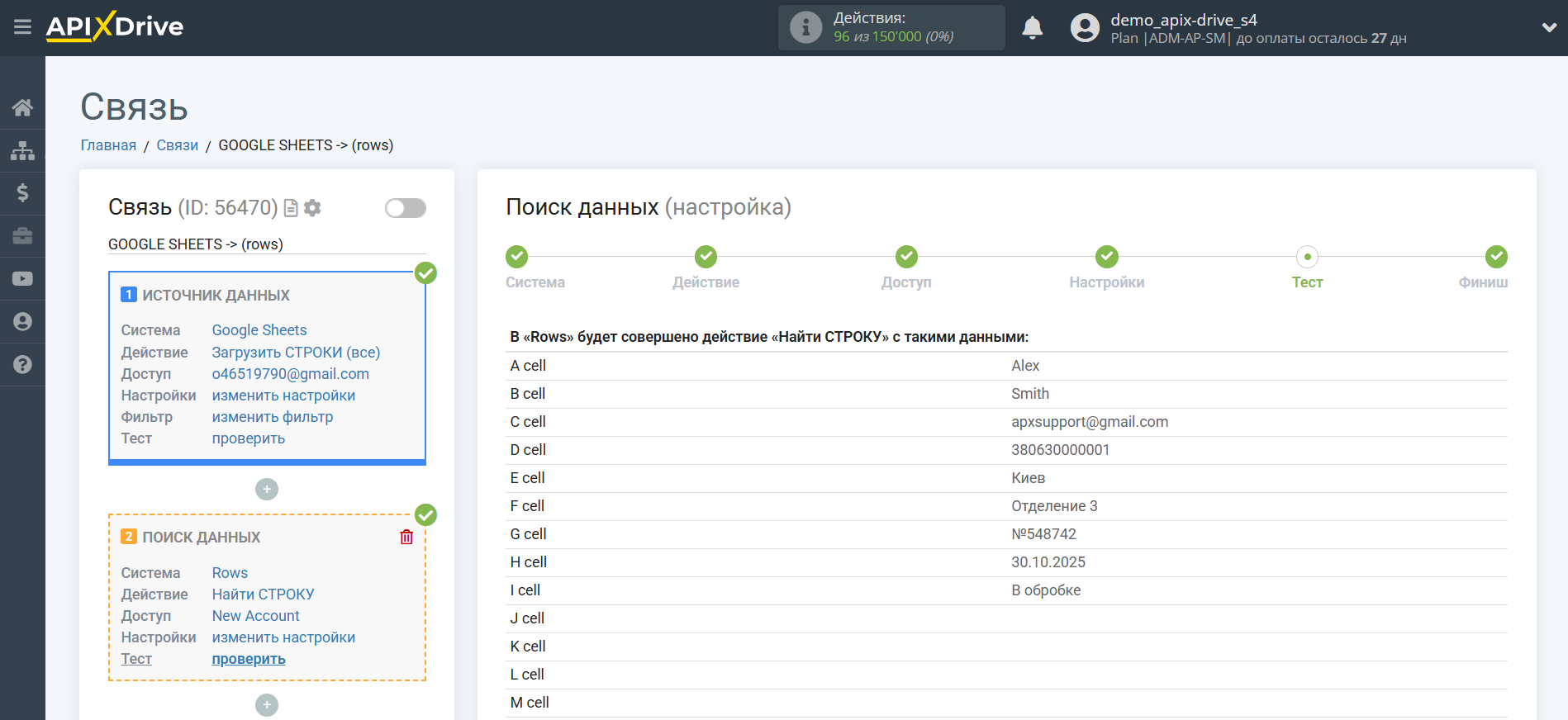Toggle the connection on/off switch
The width and height of the screenshot is (1568, 720).
[x=405, y=208]
